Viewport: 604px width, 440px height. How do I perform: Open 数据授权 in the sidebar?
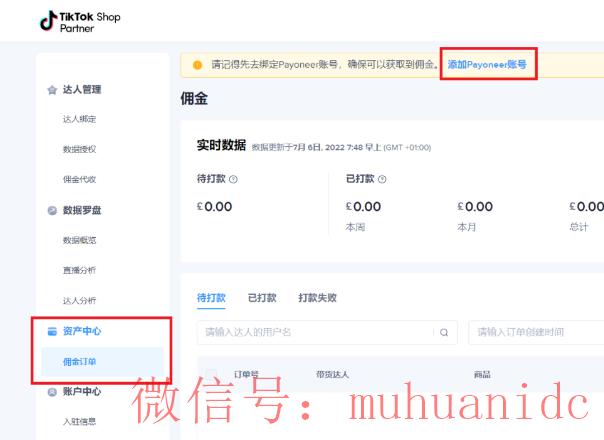80,150
